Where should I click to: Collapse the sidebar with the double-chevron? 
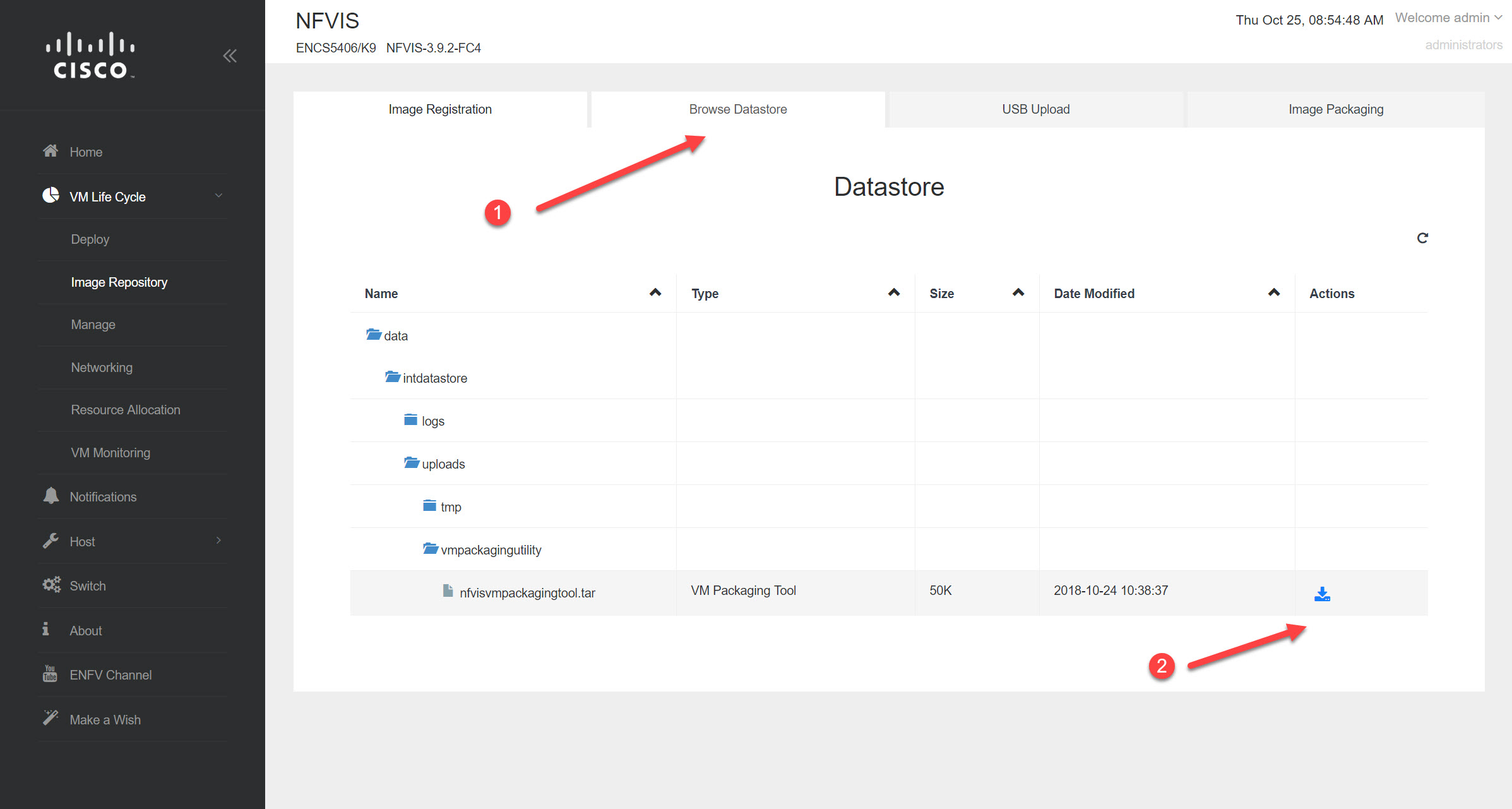pos(230,56)
